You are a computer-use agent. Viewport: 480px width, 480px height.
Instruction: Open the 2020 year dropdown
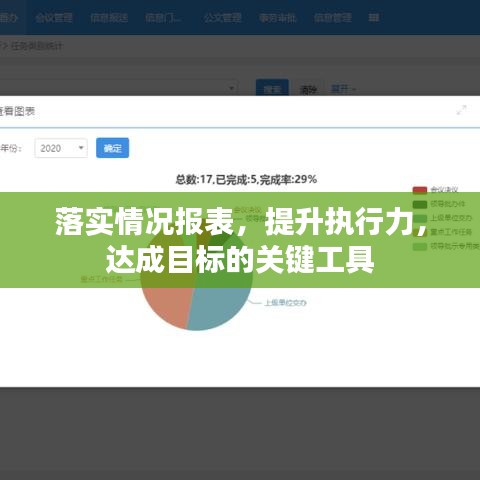click(61, 148)
